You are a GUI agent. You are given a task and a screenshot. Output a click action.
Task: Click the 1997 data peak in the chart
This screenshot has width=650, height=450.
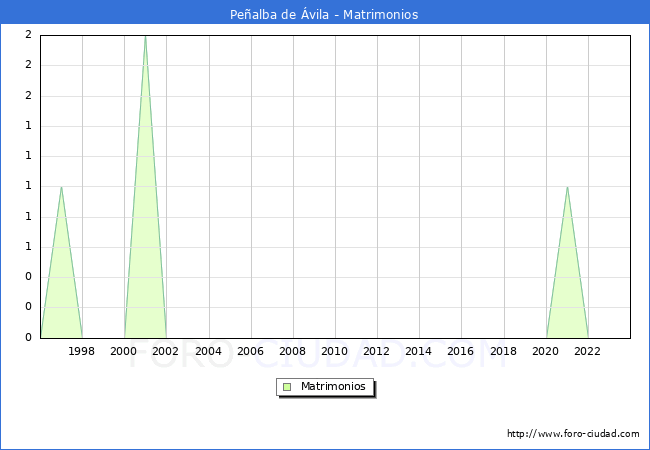coord(61,187)
